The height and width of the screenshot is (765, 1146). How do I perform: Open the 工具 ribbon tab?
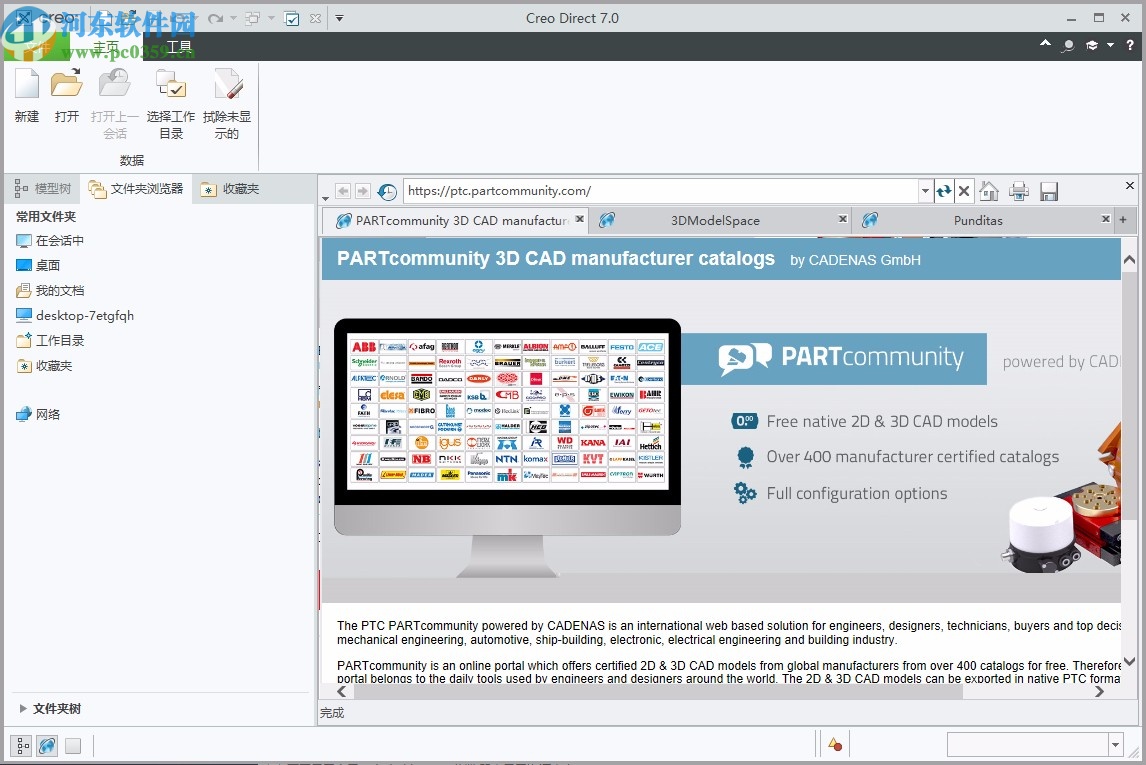[179, 47]
